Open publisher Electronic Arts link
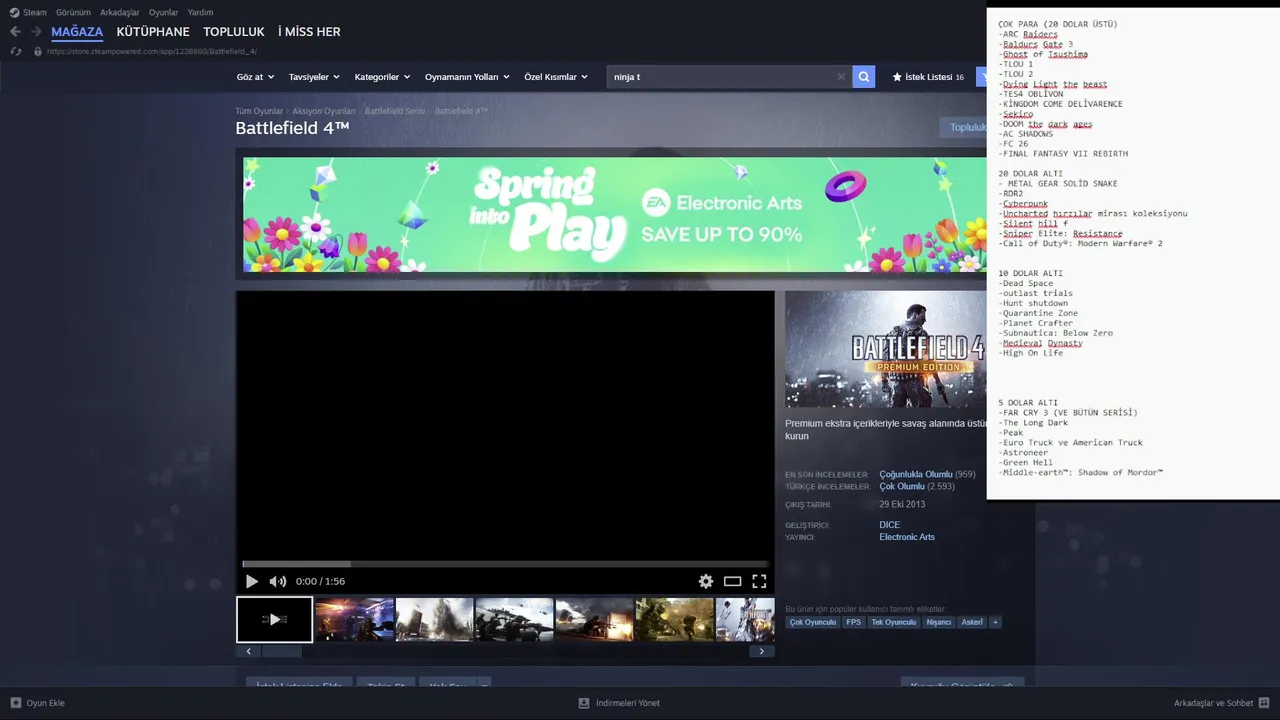The height and width of the screenshot is (720, 1280). (907, 537)
